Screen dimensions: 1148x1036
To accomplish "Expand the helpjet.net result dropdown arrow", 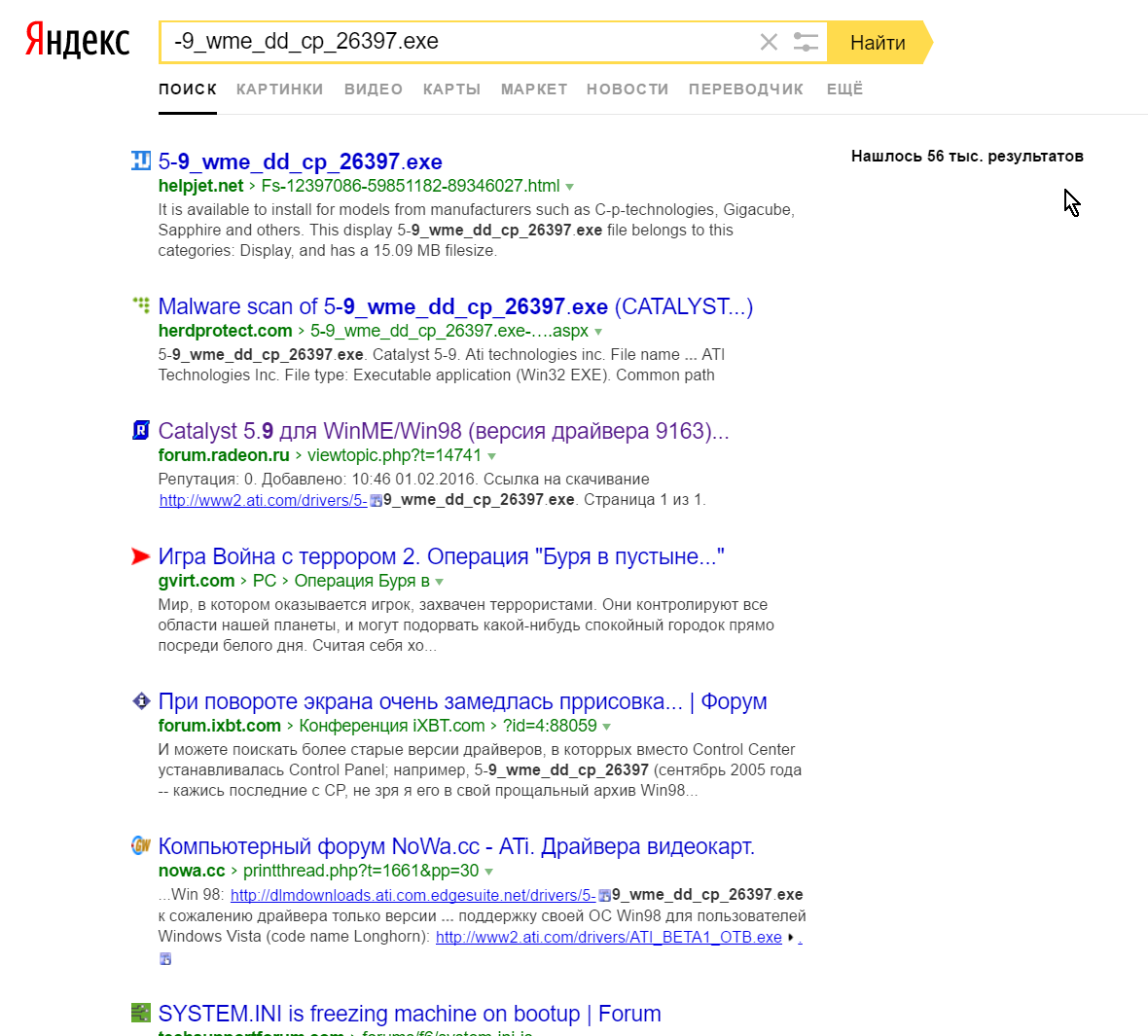I will [x=569, y=187].
